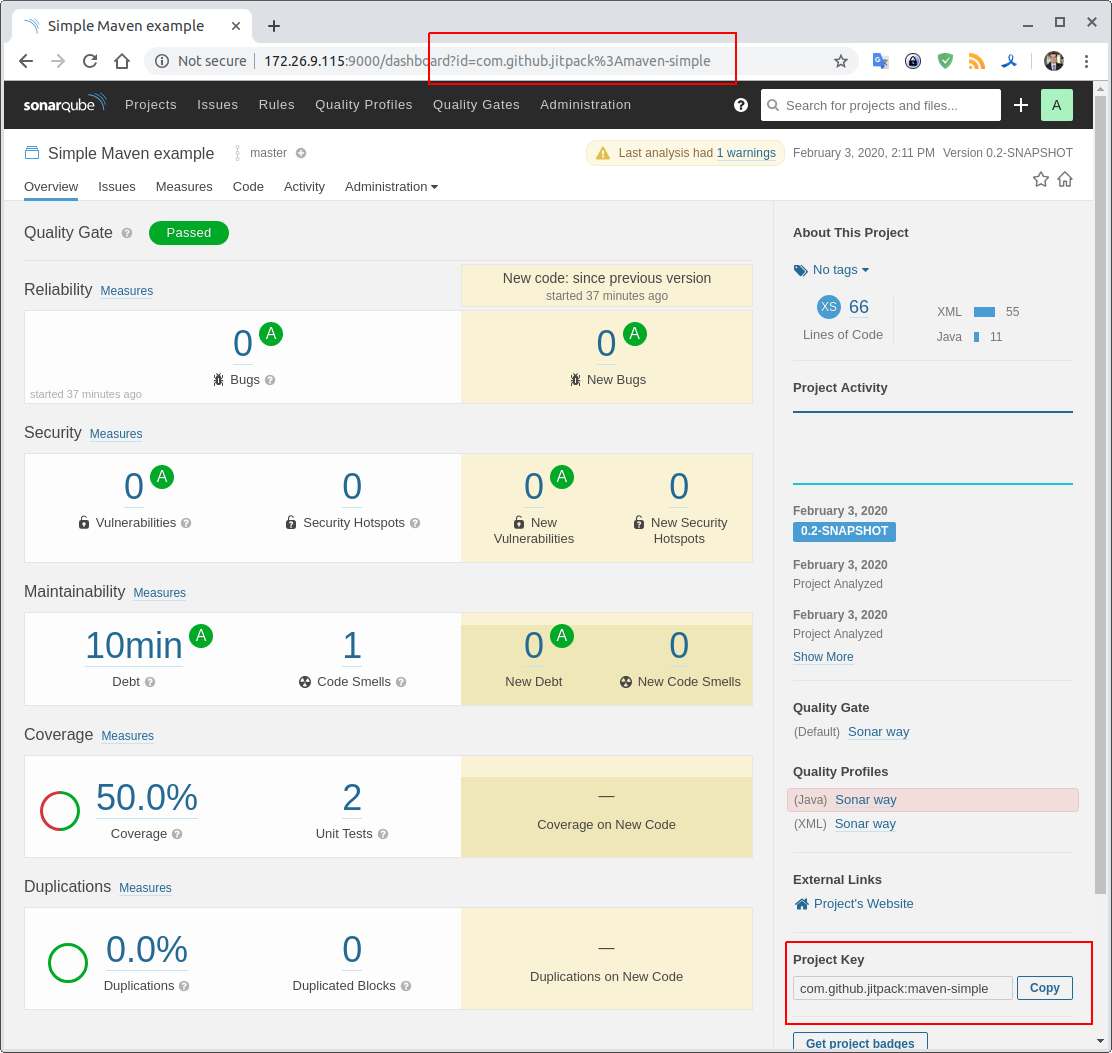
Task: Click the warning icon on the analysis warning banner
Action: [602, 153]
